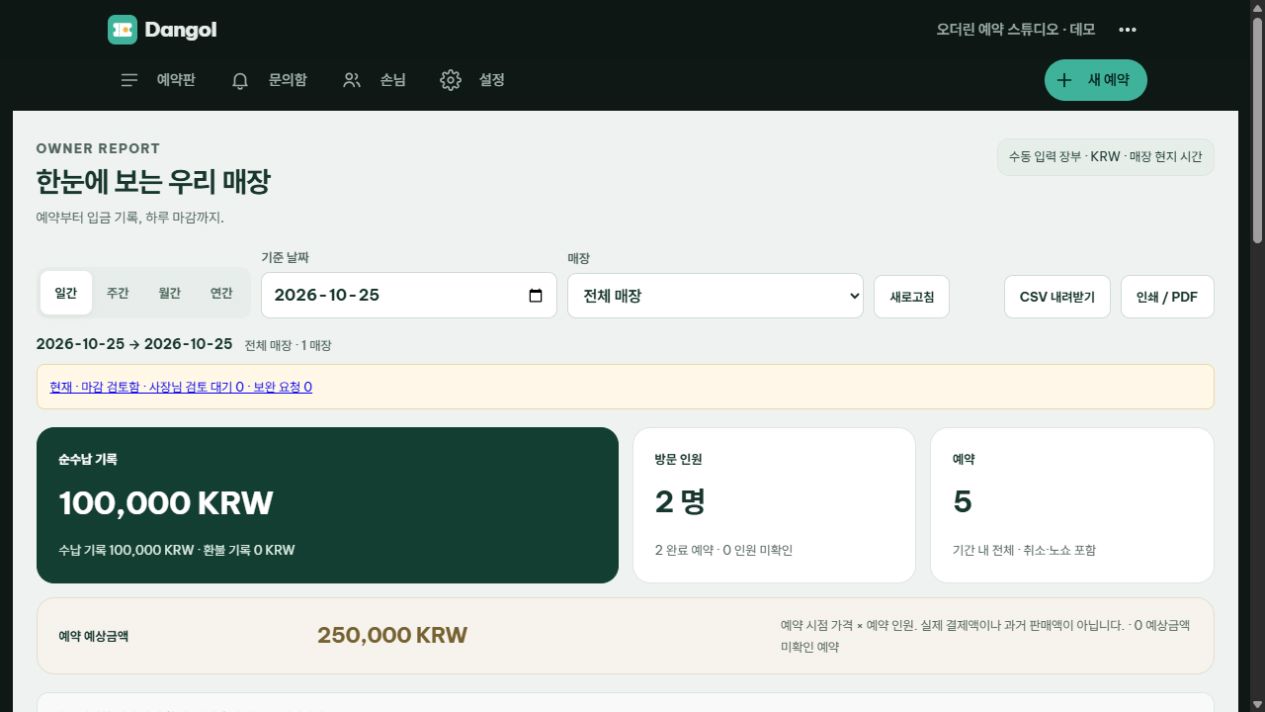The width and height of the screenshot is (1265, 712).
Task: Click the 예약판 list icon
Action: 129,80
